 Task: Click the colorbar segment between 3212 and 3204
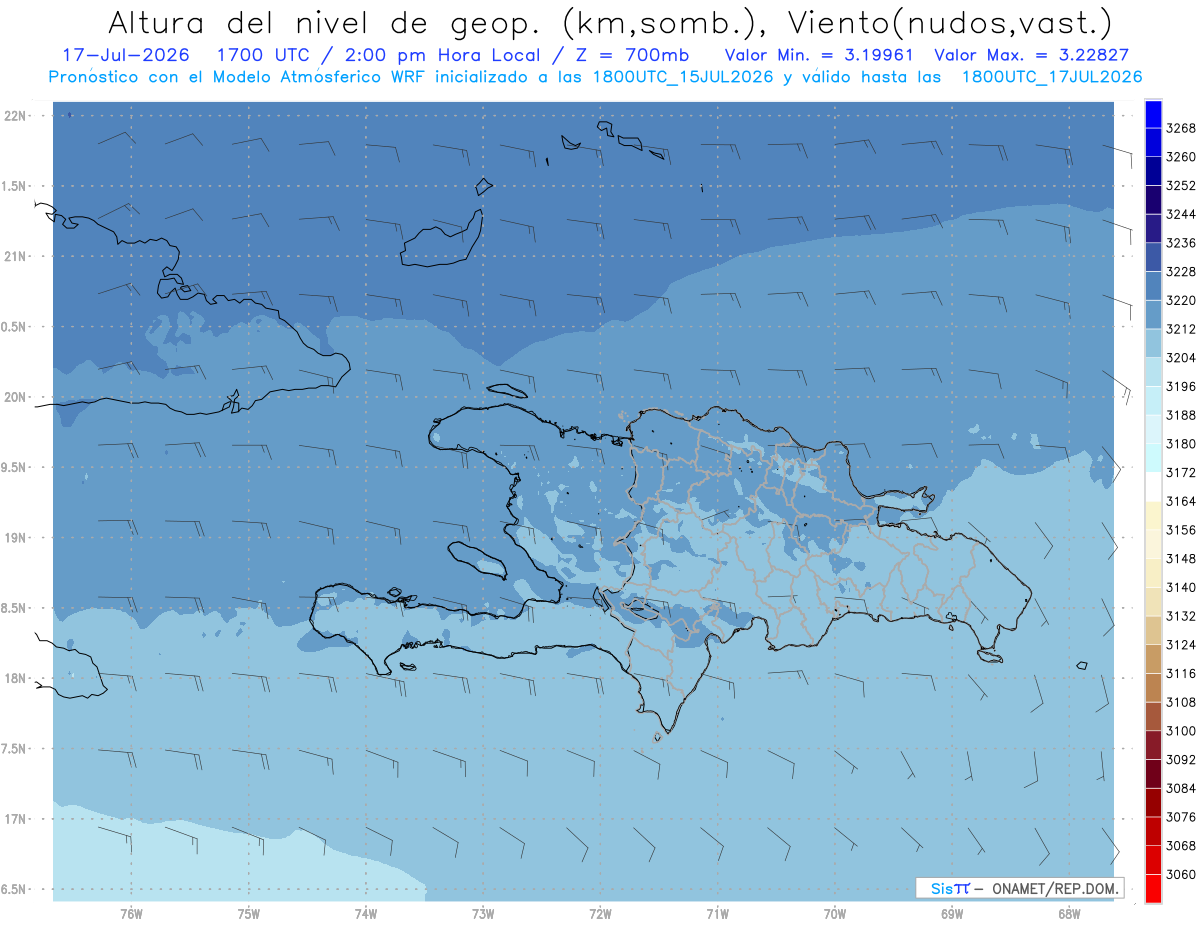tap(1152, 343)
